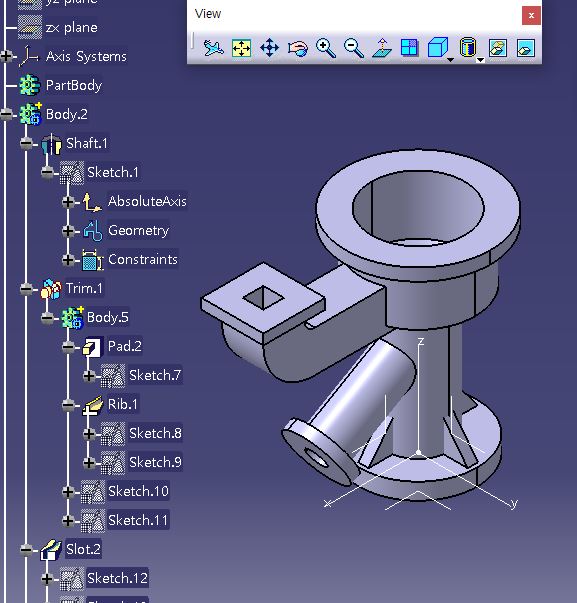The width and height of the screenshot is (577, 603).
Task: Click the Geometry icon in tree
Action: [x=92, y=231]
